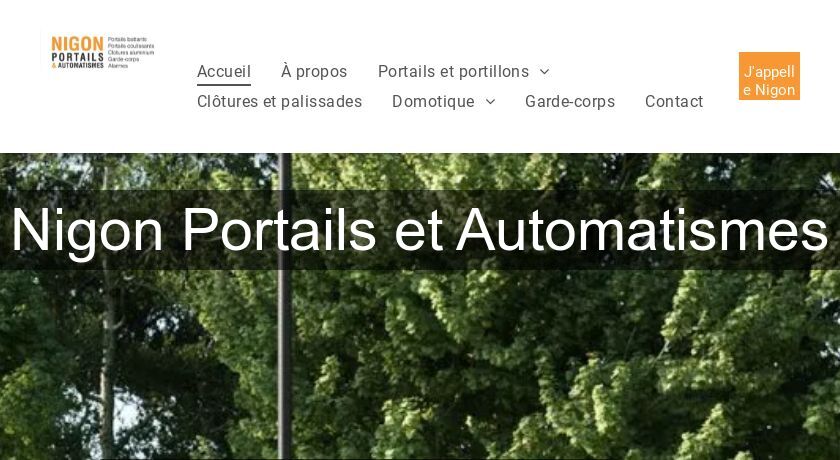The height and width of the screenshot is (460, 840).
Task: Click the orange NIGON word in logo
Action: click(78, 44)
